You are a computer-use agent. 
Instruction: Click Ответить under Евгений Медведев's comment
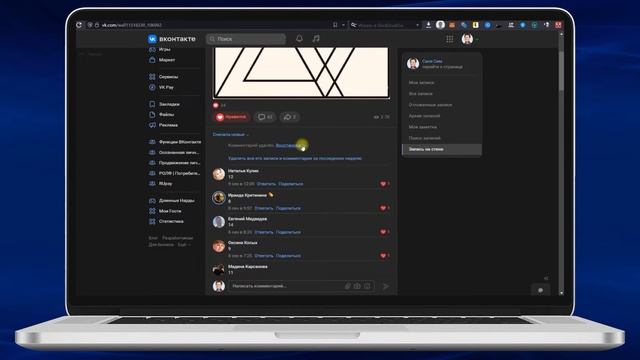tap(264, 232)
